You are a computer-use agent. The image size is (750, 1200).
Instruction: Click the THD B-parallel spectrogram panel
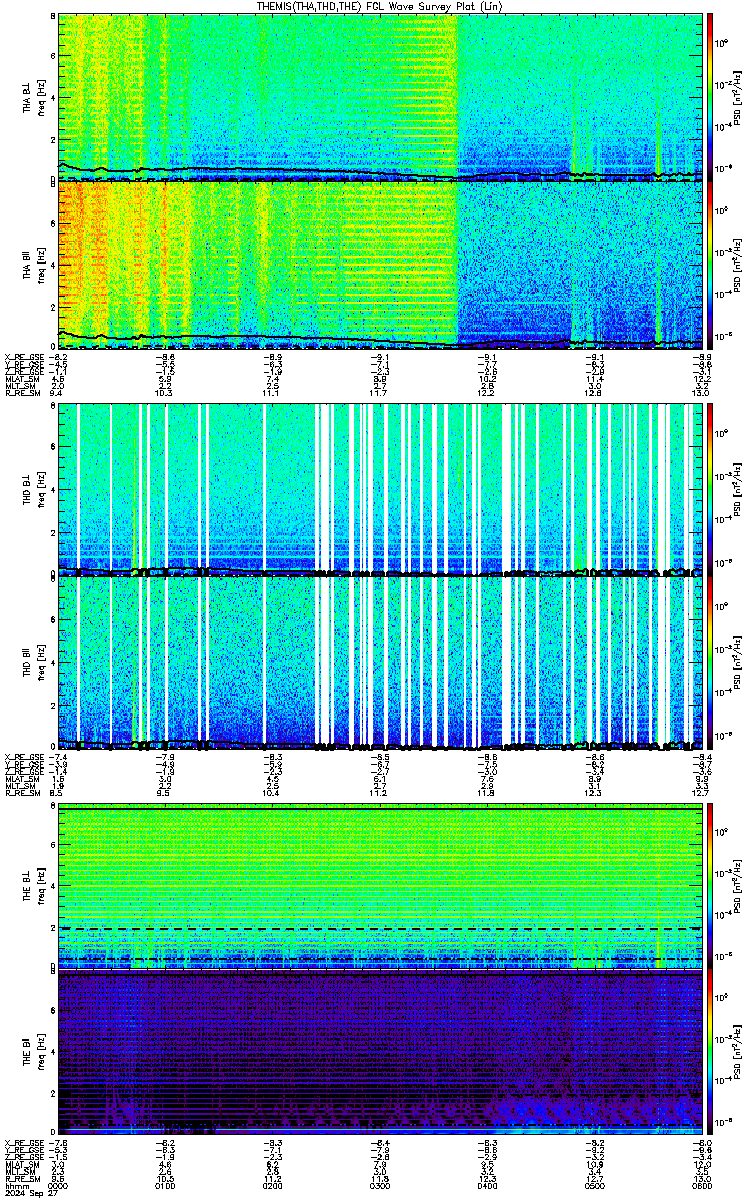point(379,665)
